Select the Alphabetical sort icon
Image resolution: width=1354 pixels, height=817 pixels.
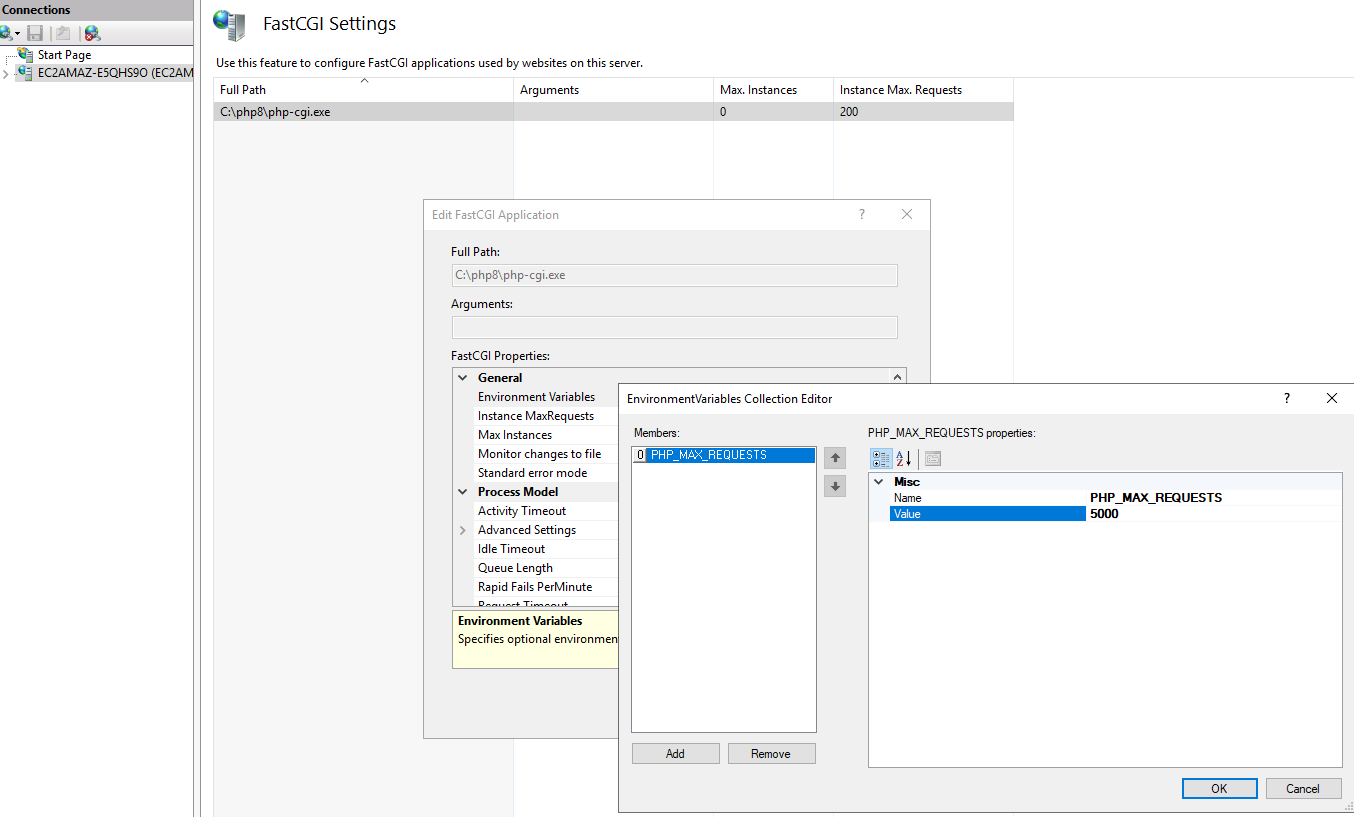click(x=903, y=459)
